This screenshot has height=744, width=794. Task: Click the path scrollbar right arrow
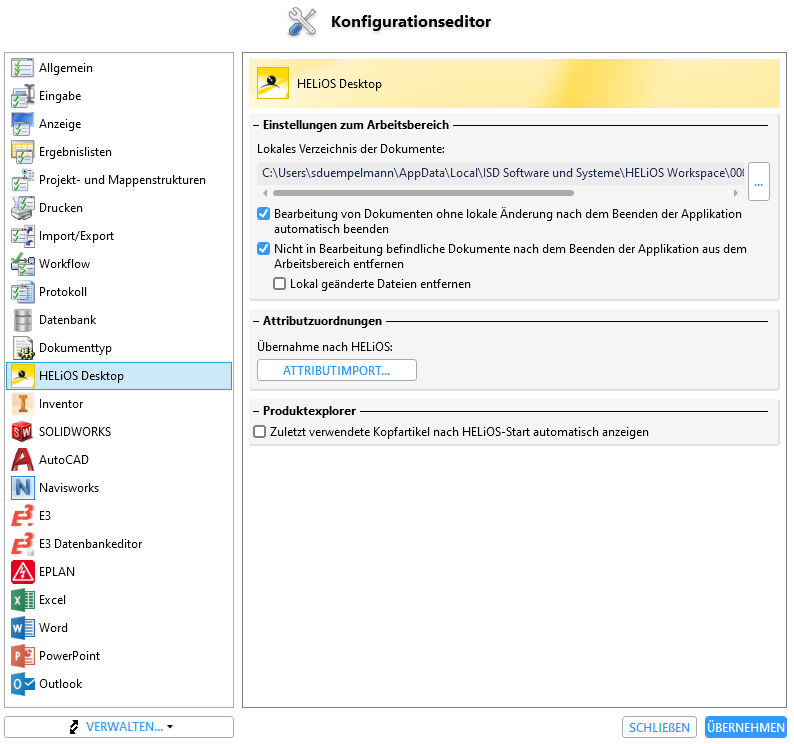tap(736, 193)
